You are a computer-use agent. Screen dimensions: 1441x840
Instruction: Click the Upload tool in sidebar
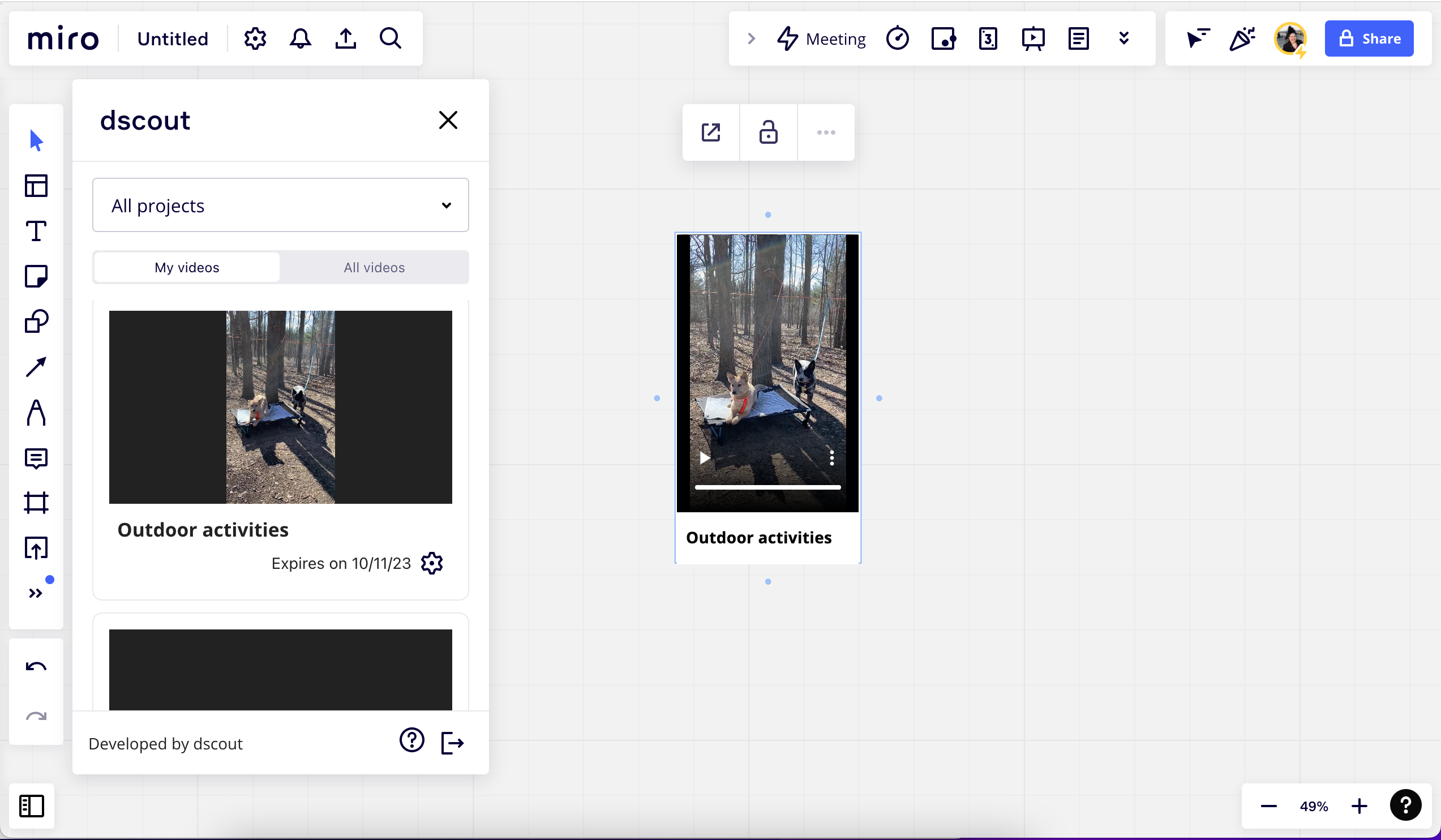coord(36,548)
